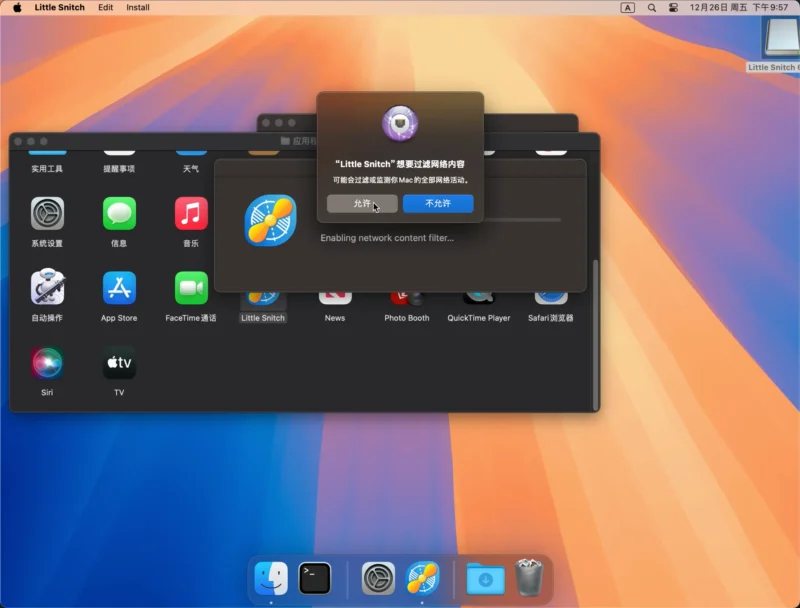Open Control Center in the menu bar
Screen dimensions: 800x608
coord(674,7)
